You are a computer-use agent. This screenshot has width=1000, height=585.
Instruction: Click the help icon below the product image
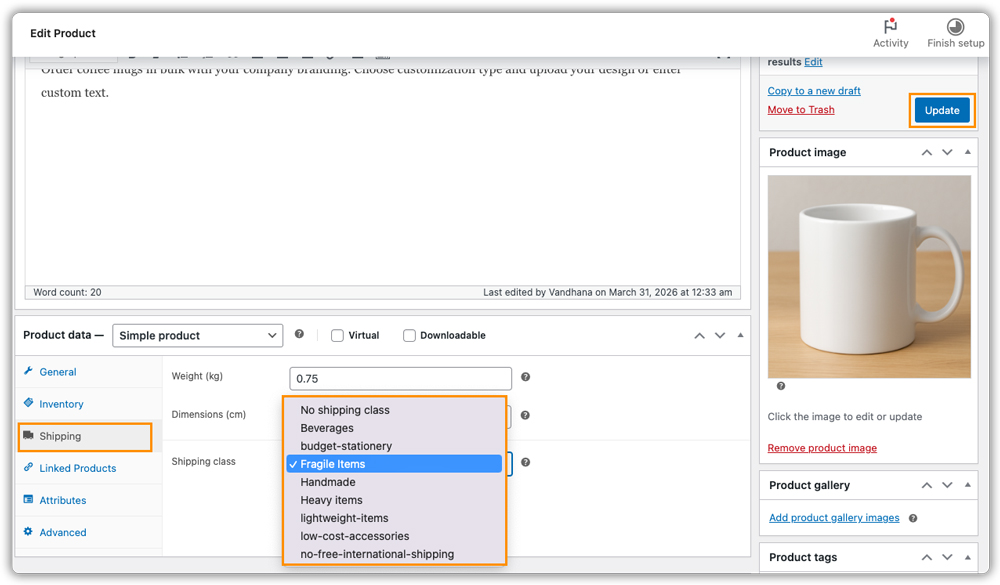click(x=781, y=386)
